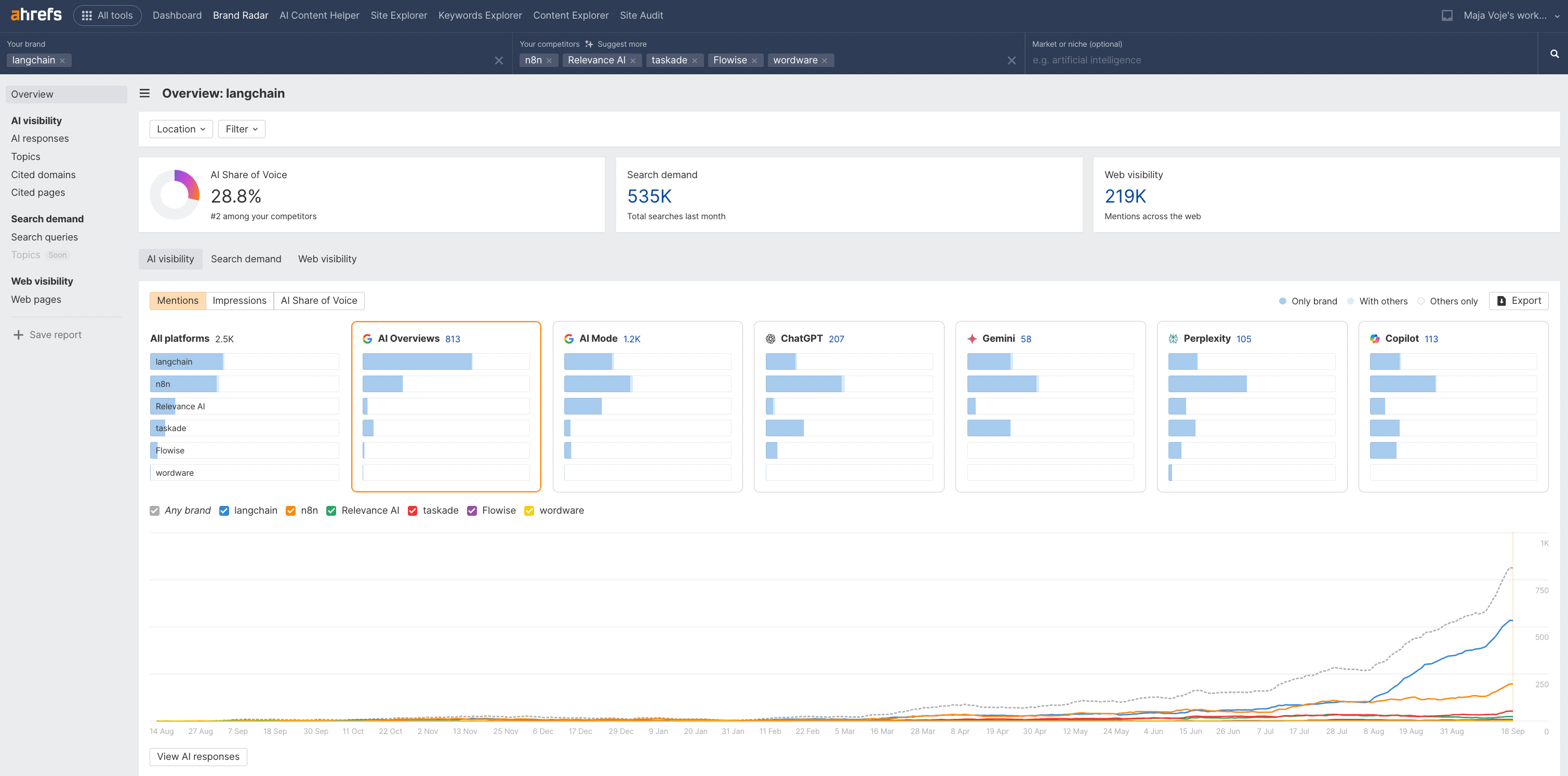Image resolution: width=1568 pixels, height=776 pixels.
Task: Click the Export button
Action: [1518, 301]
